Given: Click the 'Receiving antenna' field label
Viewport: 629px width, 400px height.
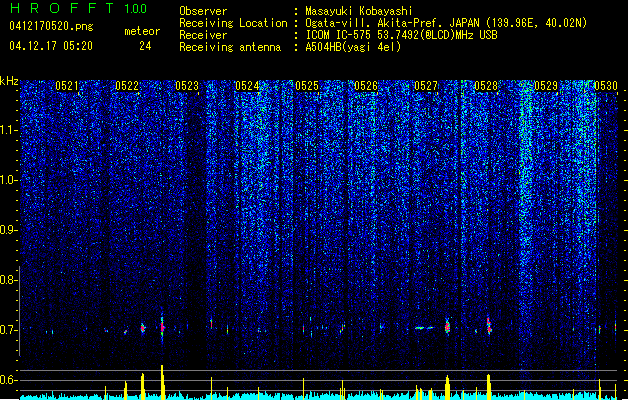Looking at the screenshot, I should [230, 47].
